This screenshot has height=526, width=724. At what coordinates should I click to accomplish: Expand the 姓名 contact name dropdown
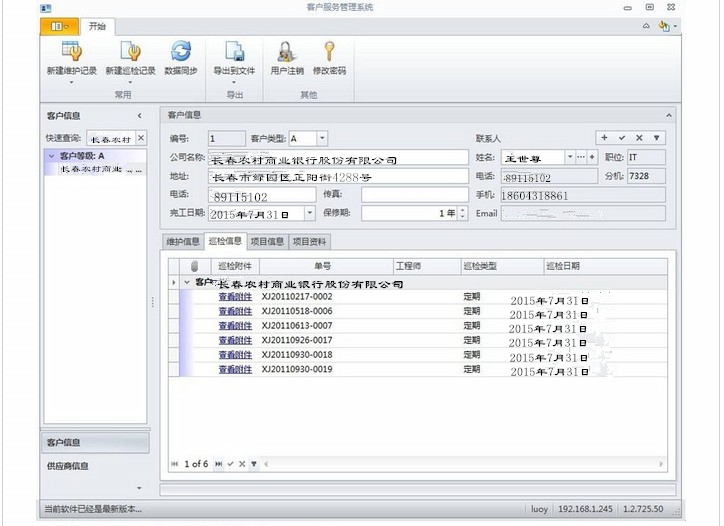point(570,157)
